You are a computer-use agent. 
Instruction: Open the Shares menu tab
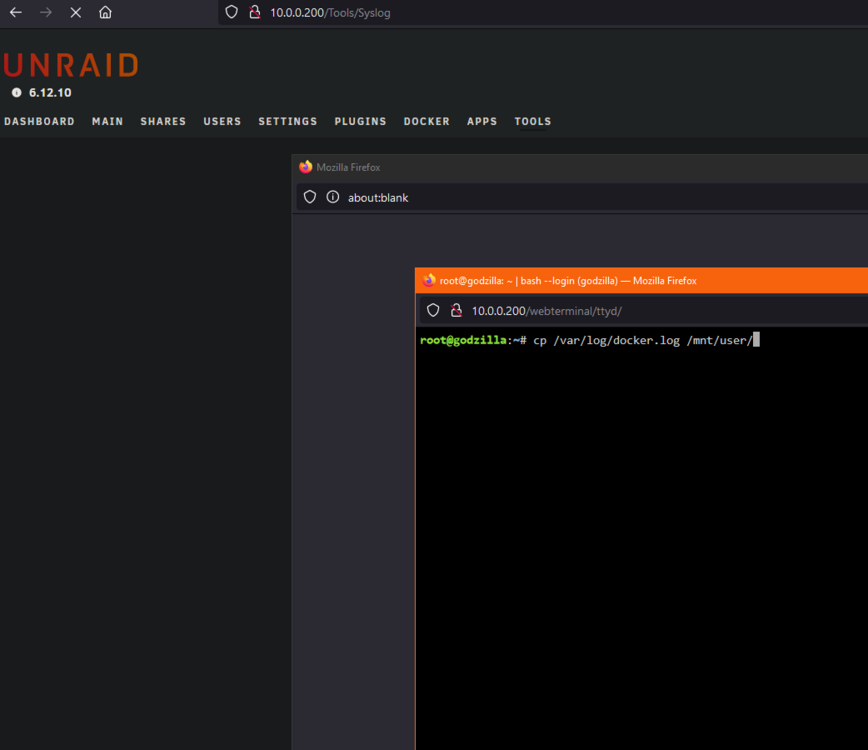pyautogui.click(x=163, y=121)
